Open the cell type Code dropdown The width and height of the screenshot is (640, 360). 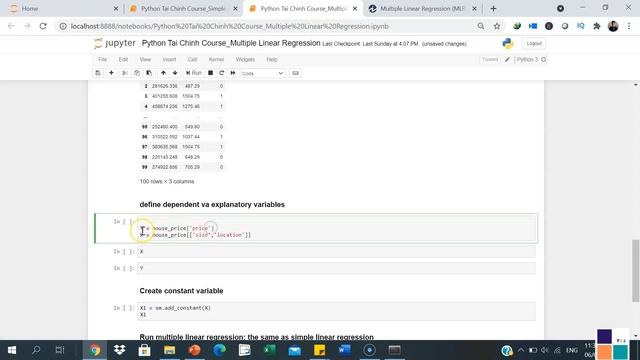[262, 73]
